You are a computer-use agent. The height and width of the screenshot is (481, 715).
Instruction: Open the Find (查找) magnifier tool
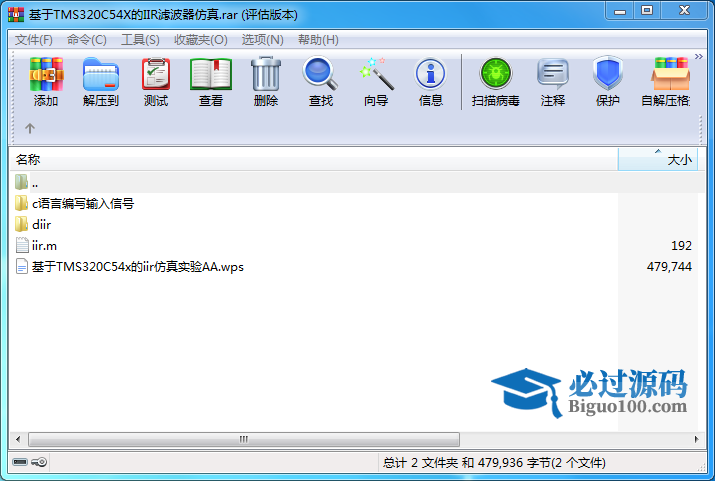[321, 82]
